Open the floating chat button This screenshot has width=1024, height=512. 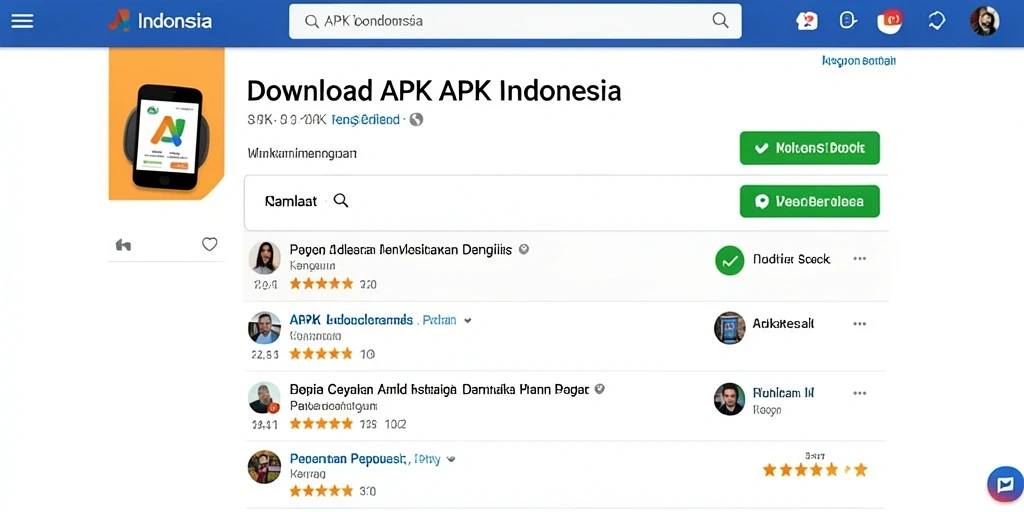[x=1005, y=484]
